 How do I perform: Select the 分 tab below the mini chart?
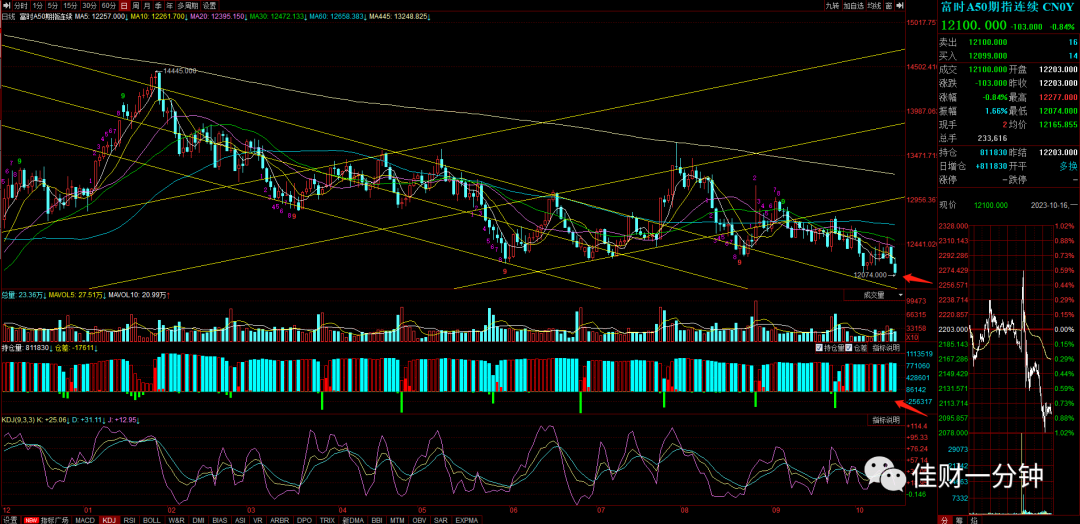coord(946,519)
